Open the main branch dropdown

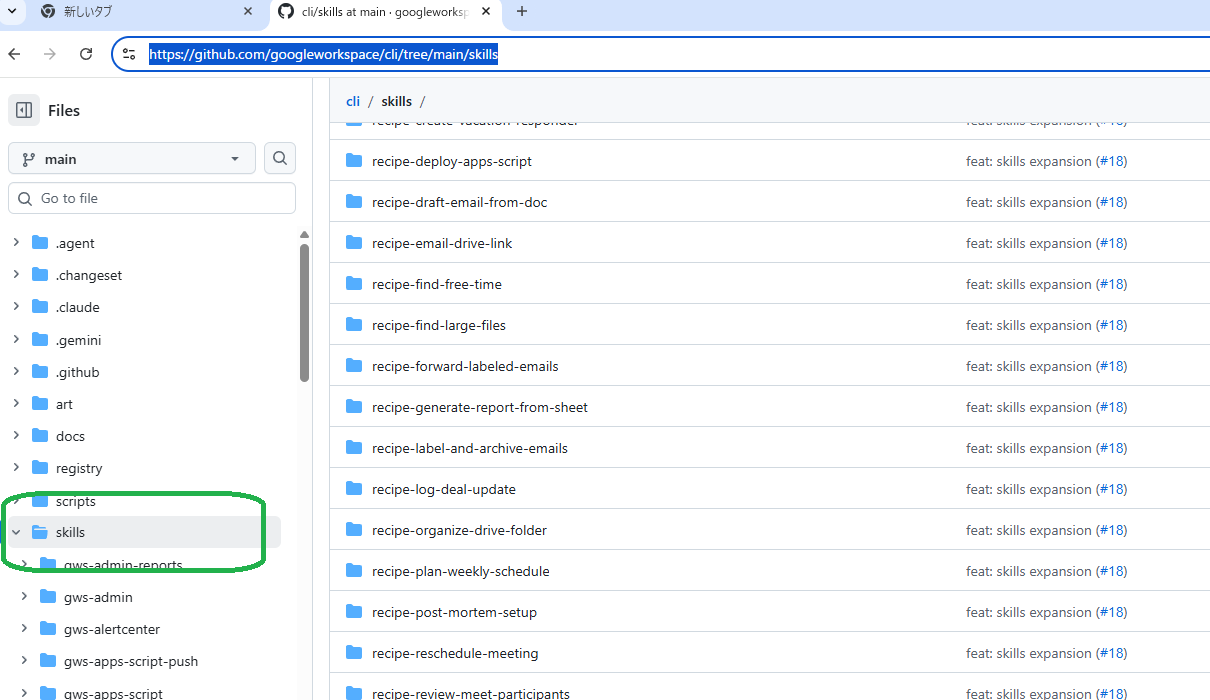(131, 159)
